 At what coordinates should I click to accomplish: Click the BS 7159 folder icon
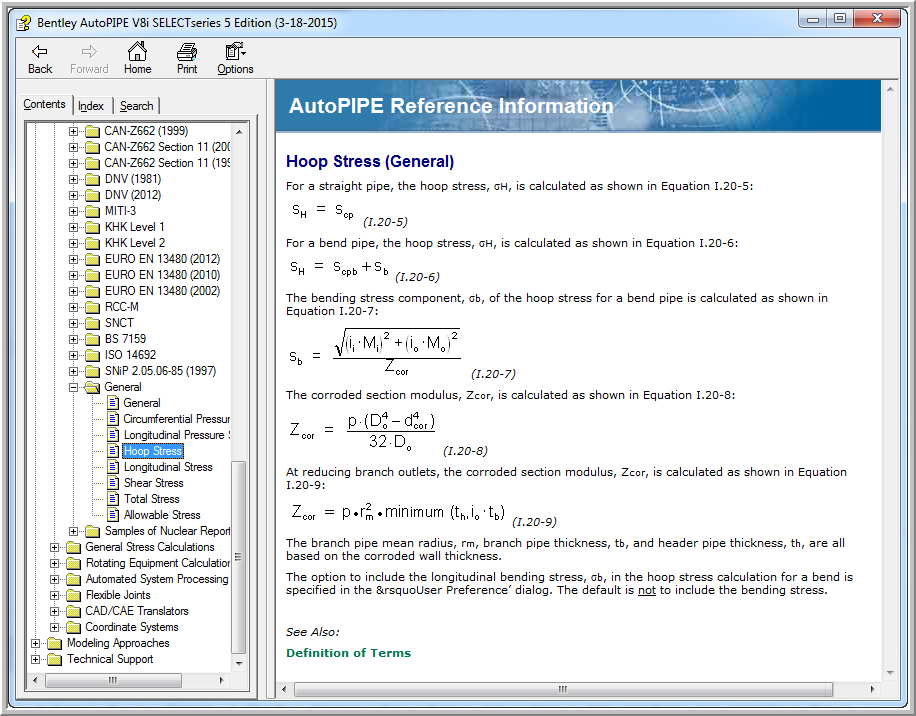click(92, 339)
